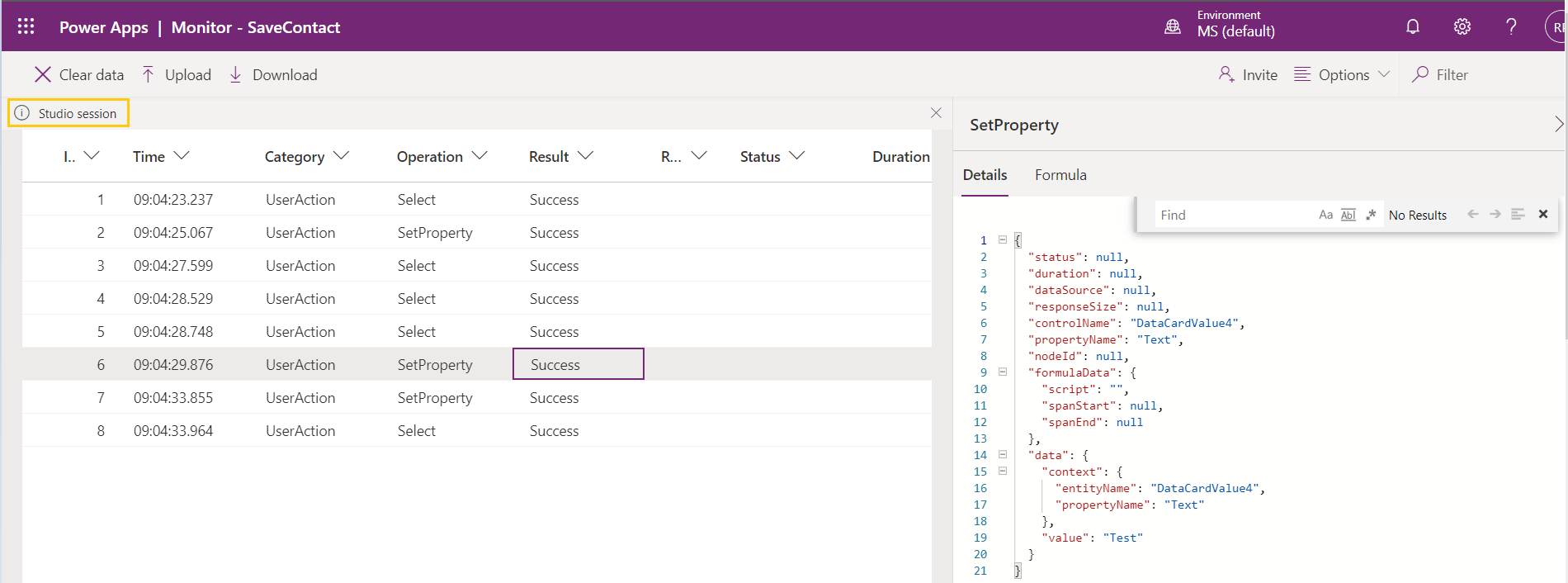
Task: Select row 2 SetProperty operation
Action: point(435,233)
